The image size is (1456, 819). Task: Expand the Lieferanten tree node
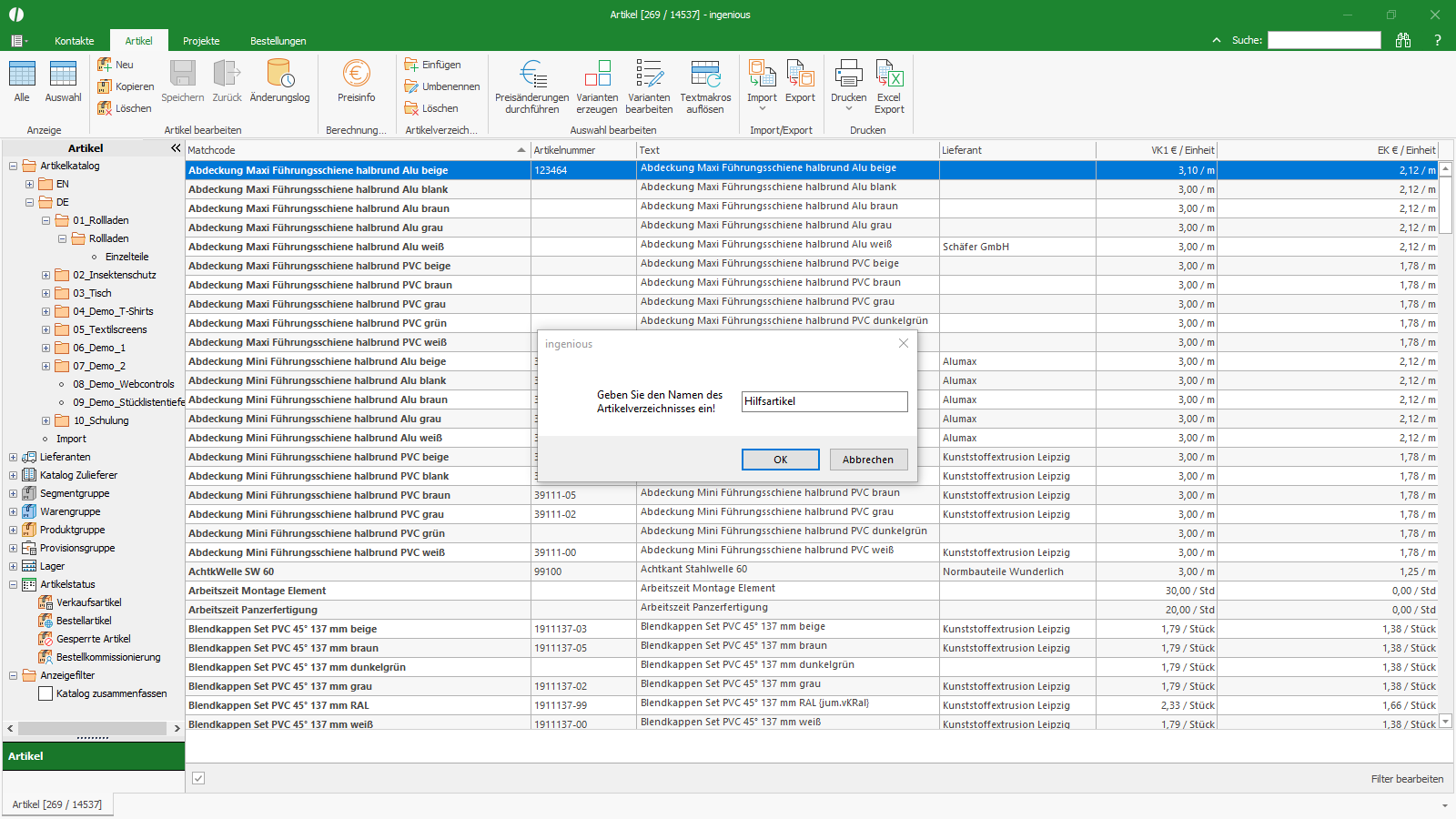pos(13,457)
